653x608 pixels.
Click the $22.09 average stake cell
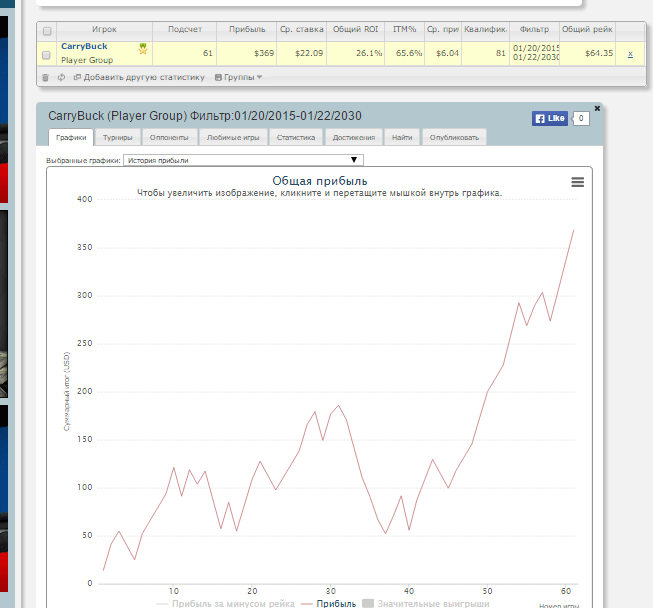click(302, 53)
